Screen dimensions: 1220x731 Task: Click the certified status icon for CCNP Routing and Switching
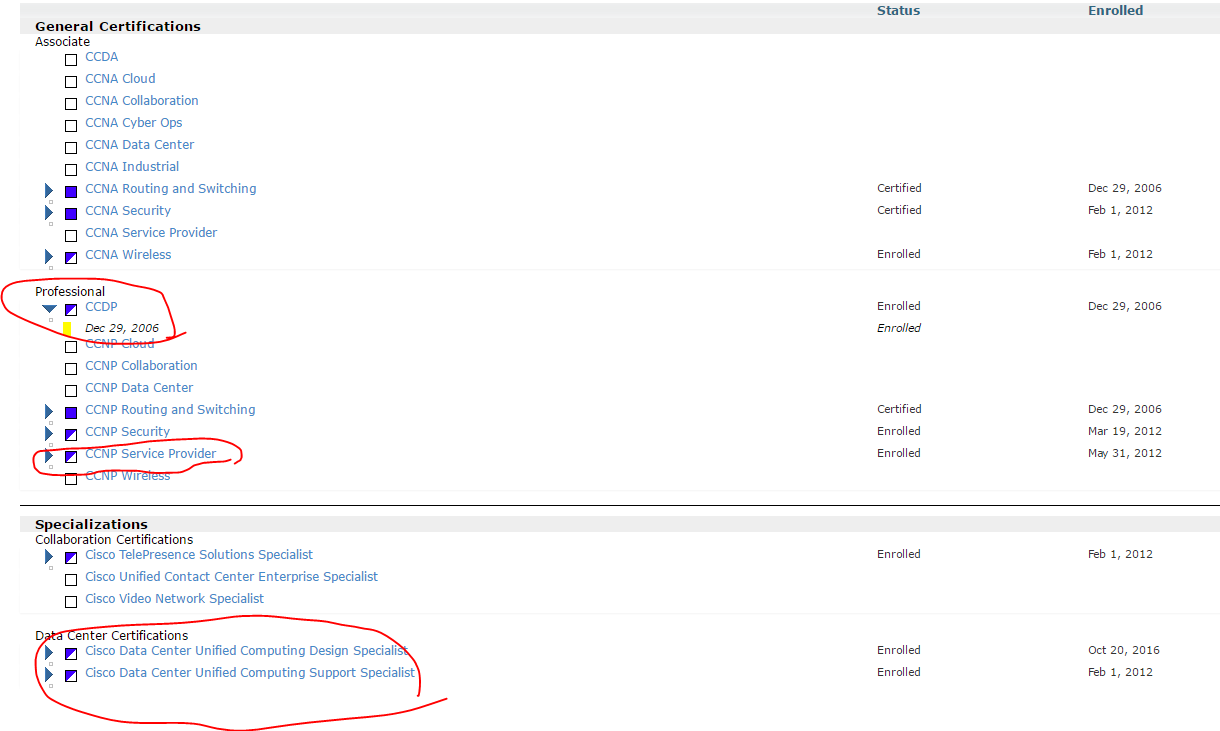(71, 413)
